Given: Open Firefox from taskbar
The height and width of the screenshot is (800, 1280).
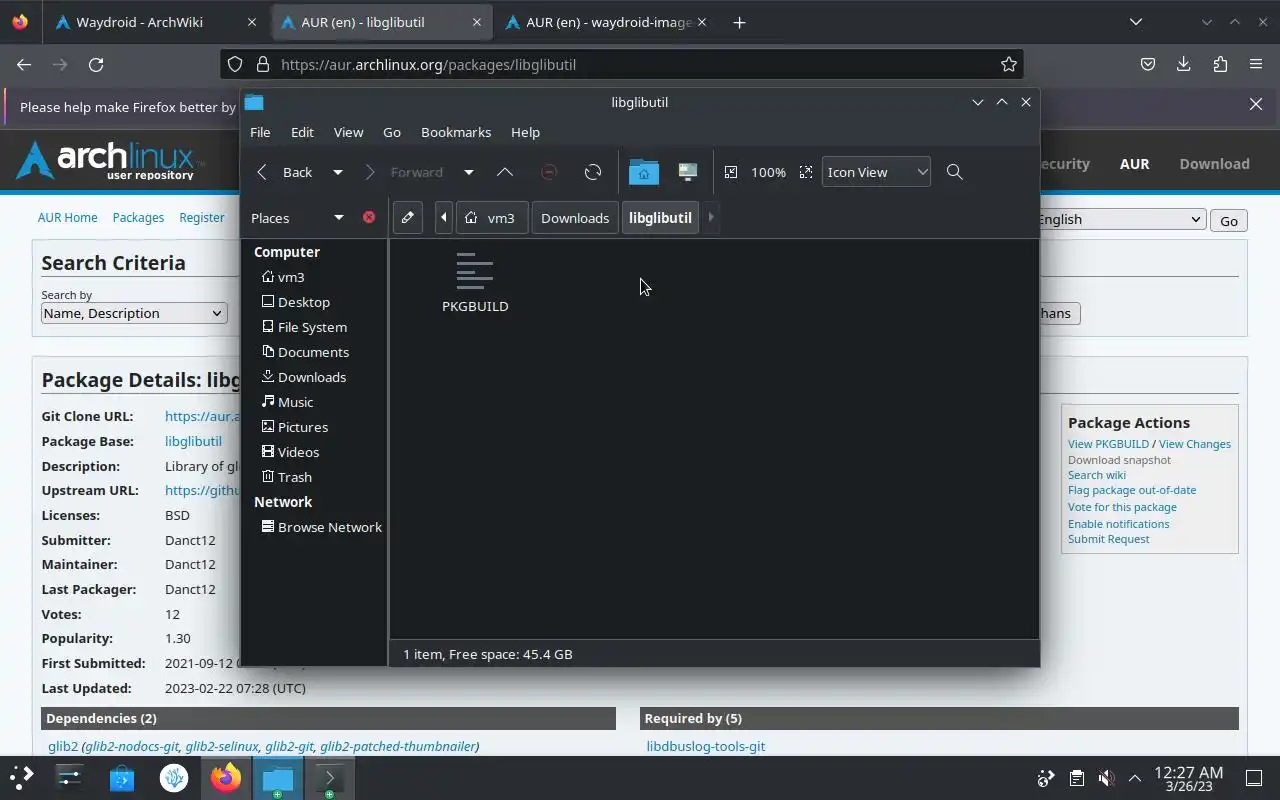Looking at the screenshot, I should 226,778.
